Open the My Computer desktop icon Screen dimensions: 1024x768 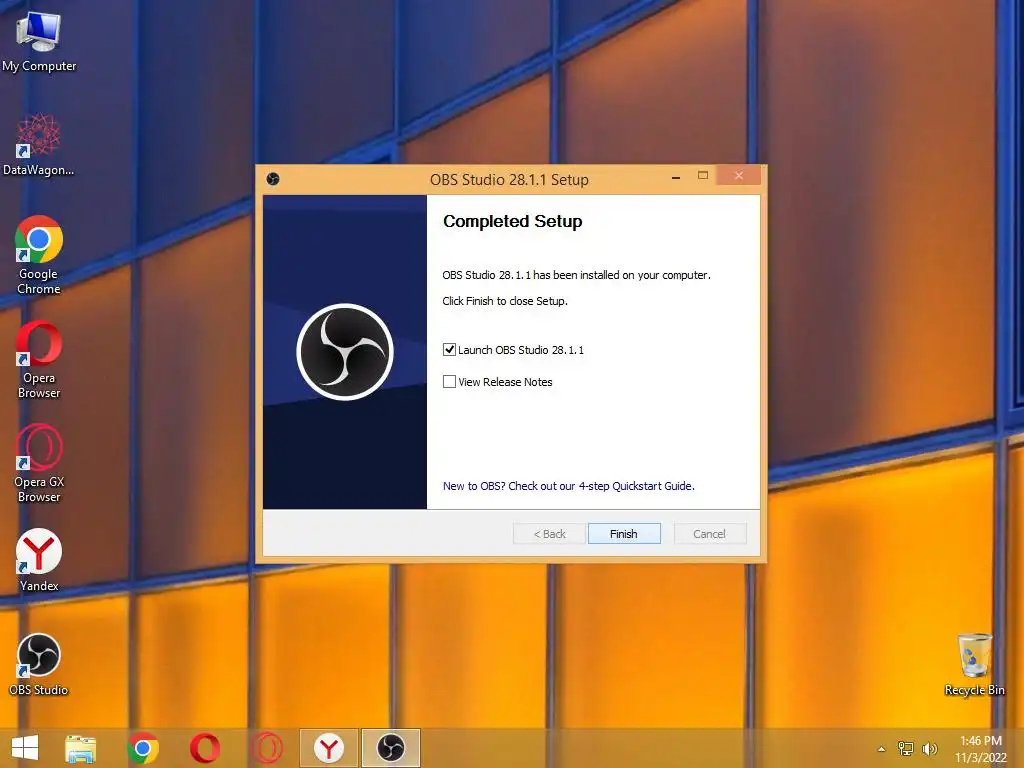(x=39, y=42)
